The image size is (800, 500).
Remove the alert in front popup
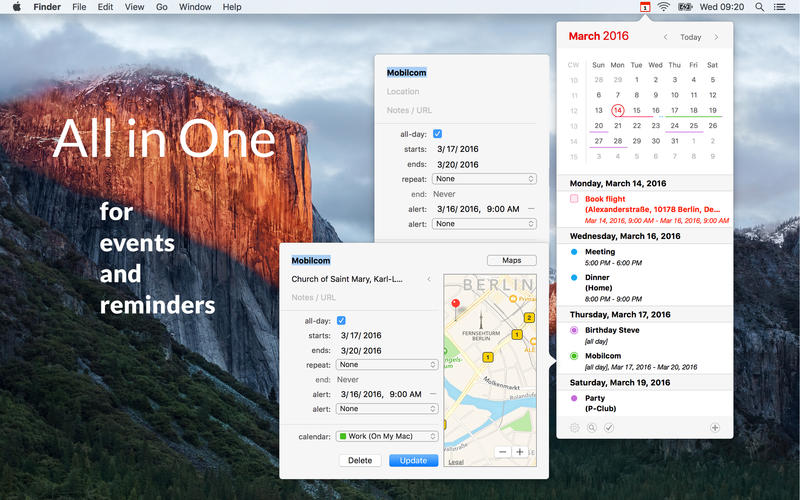pos(433,394)
